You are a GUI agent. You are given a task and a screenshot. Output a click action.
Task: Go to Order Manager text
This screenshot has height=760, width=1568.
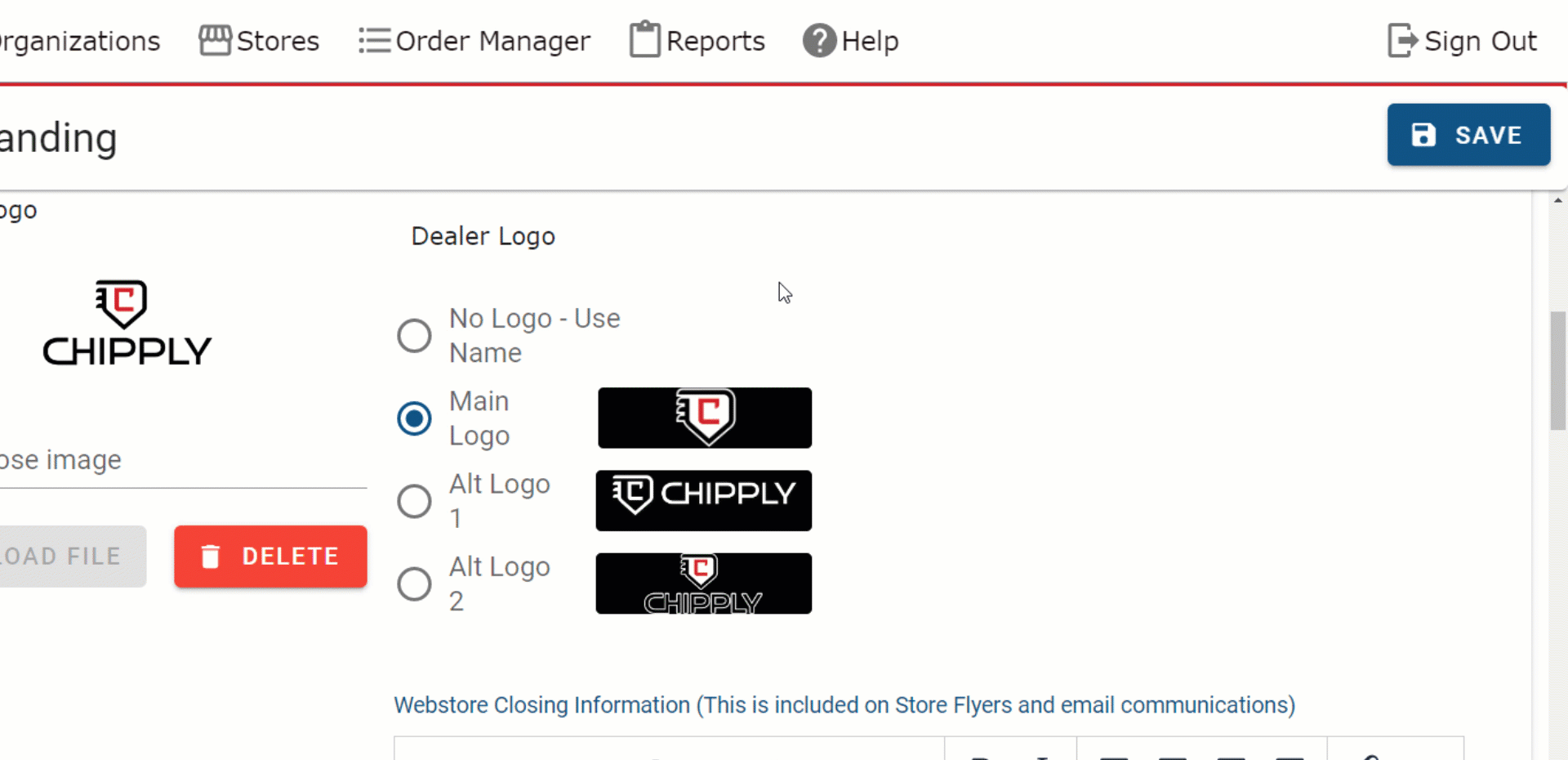(x=492, y=41)
